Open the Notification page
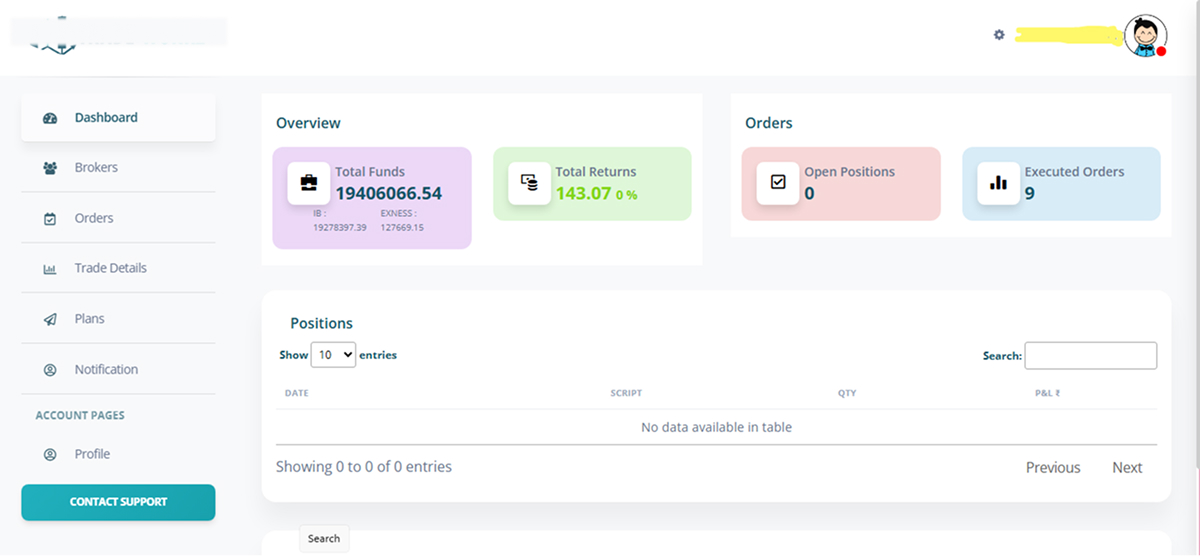 point(118,369)
